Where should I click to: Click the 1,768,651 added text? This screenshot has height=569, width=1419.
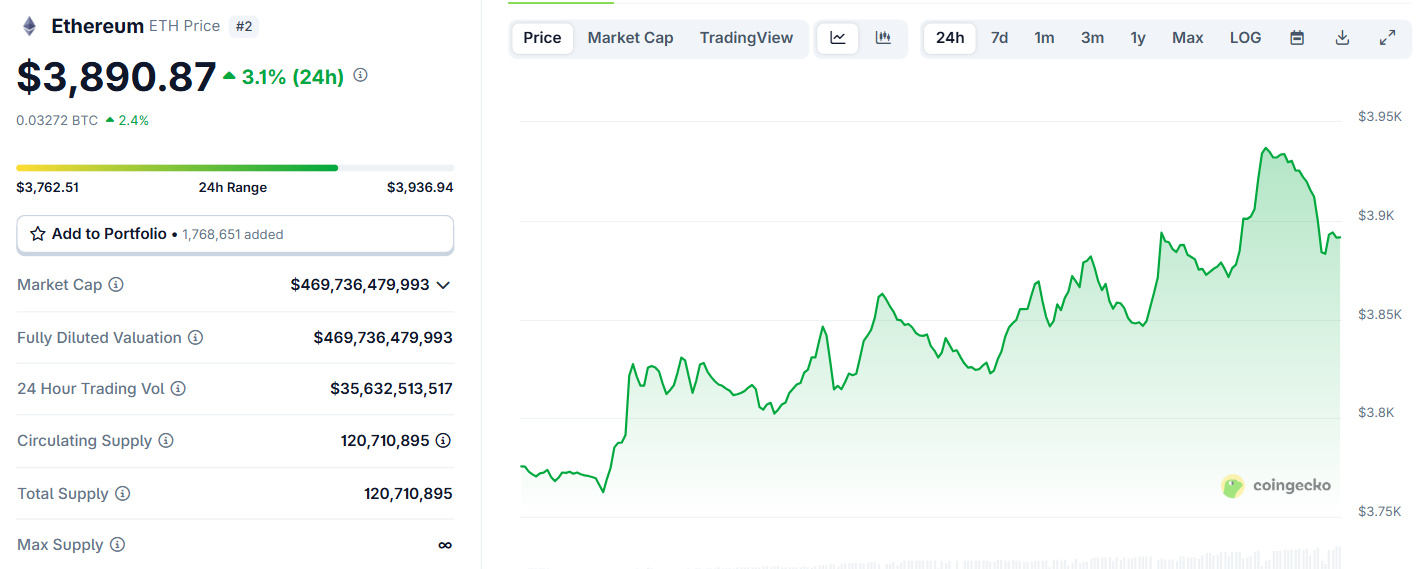[233, 235]
